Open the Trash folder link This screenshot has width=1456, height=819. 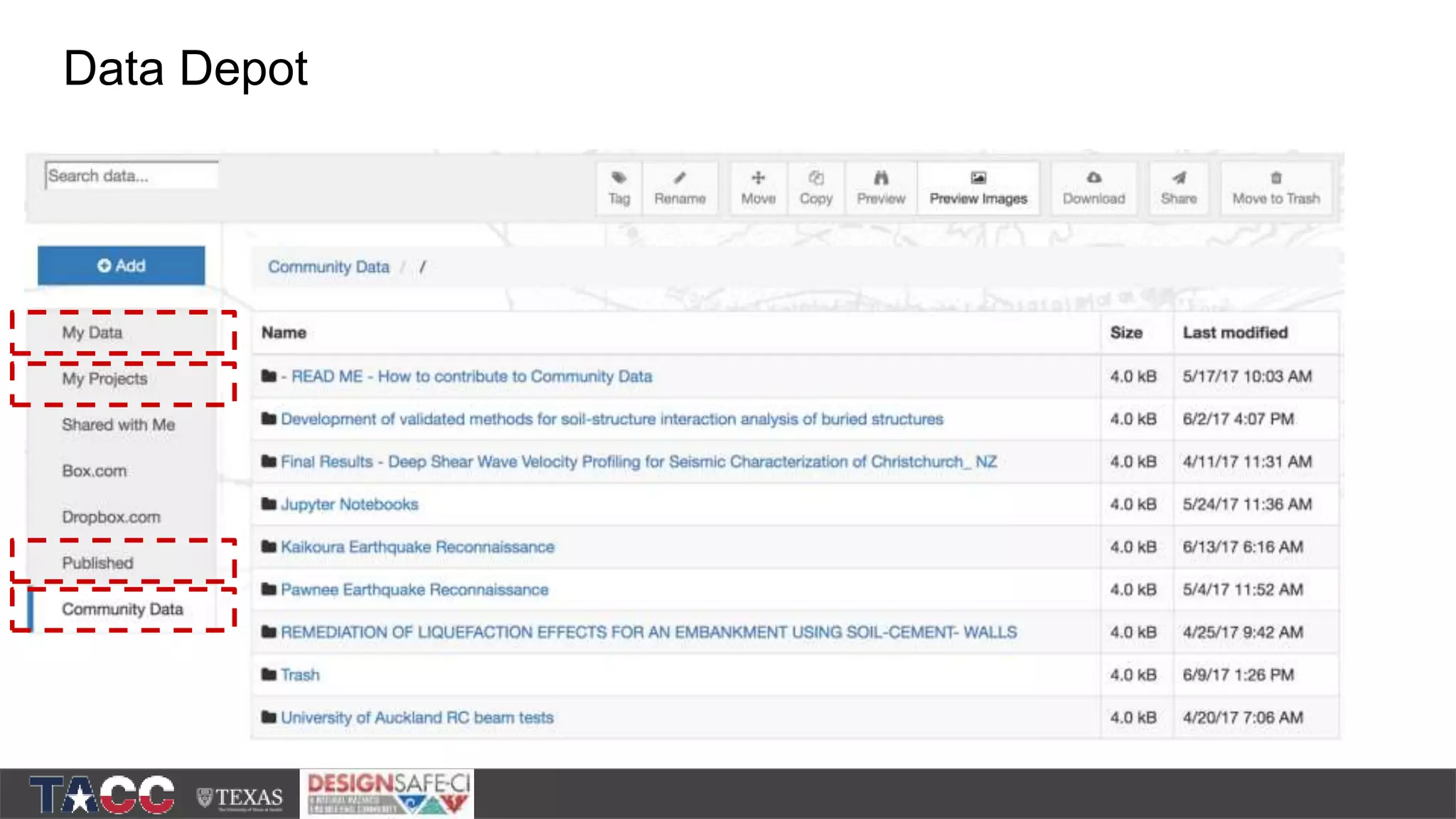pyautogui.click(x=300, y=675)
